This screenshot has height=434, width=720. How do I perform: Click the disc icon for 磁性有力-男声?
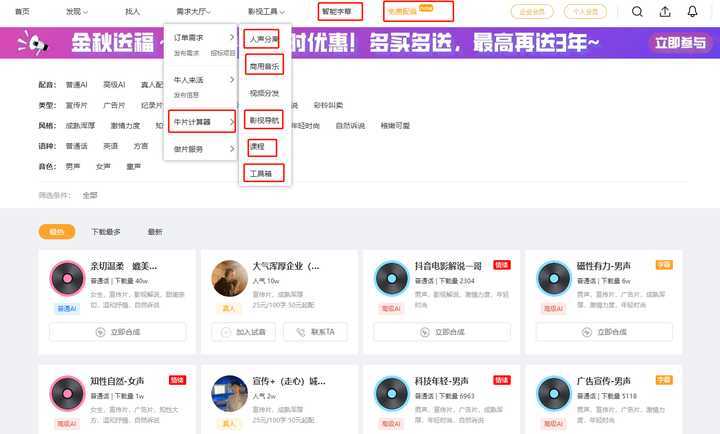pos(554,278)
